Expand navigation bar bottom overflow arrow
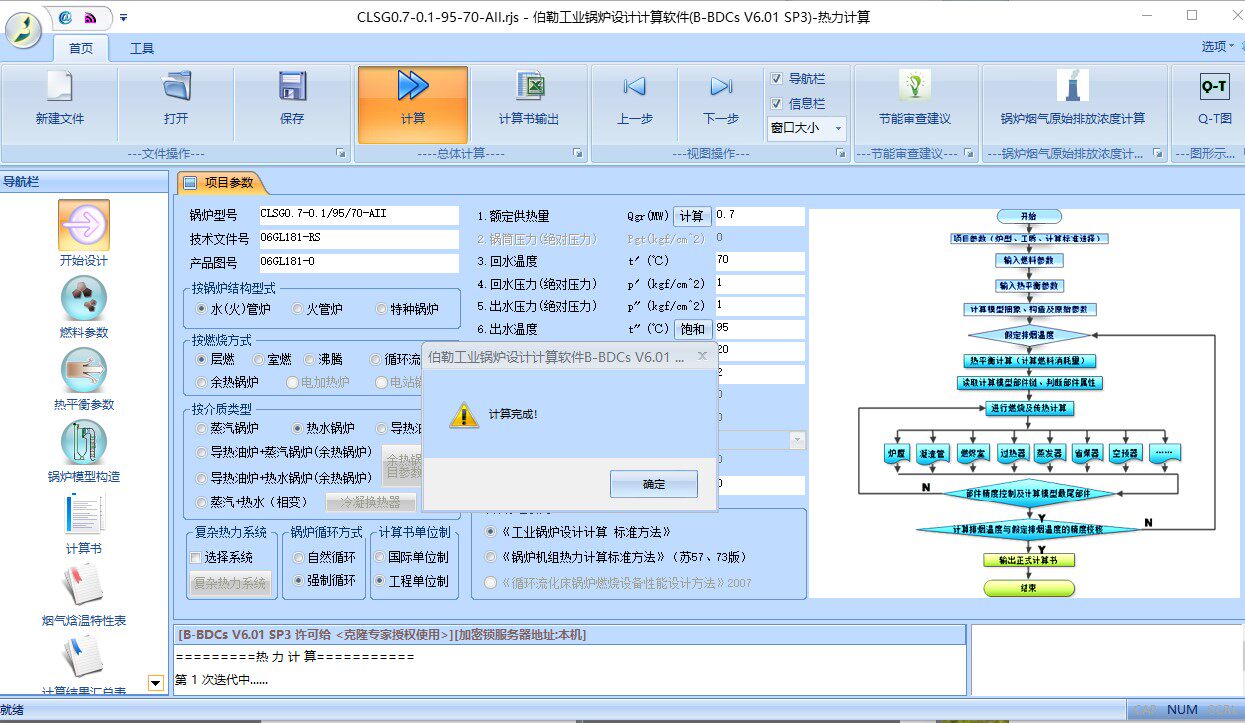Image resolution: width=1245 pixels, height=723 pixels. 155,683
